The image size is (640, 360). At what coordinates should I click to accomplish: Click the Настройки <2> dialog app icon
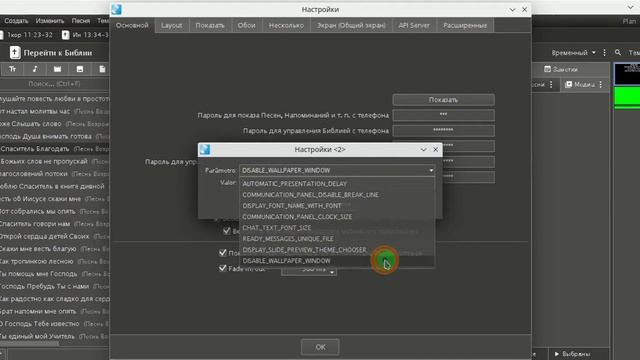point(205,149)
